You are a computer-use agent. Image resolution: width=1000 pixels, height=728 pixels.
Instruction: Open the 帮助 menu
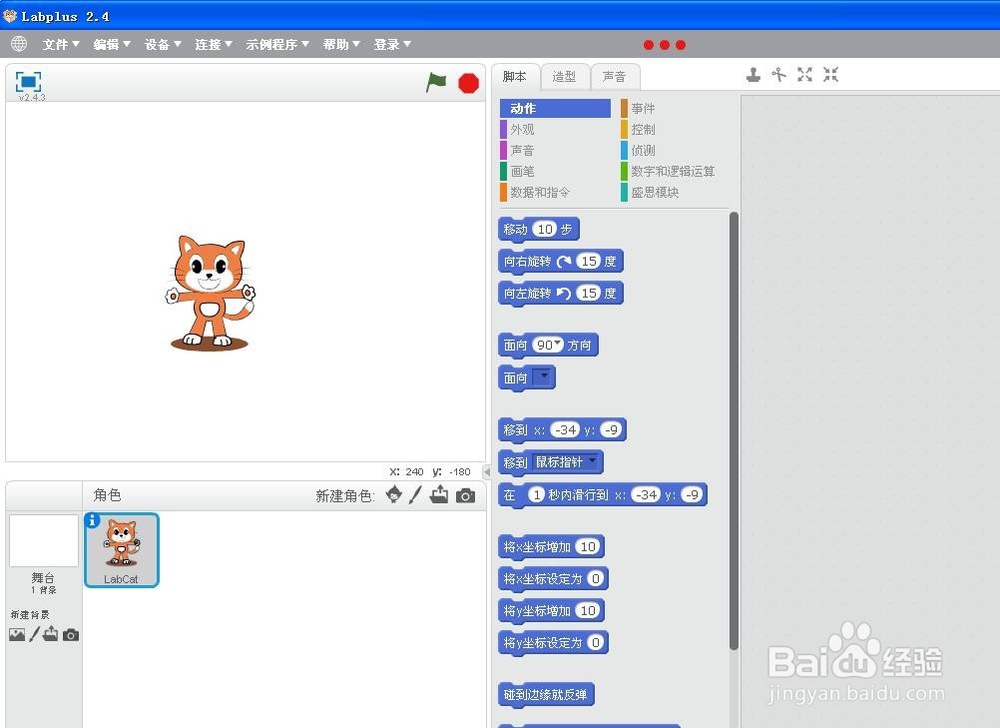coord(341,44)
